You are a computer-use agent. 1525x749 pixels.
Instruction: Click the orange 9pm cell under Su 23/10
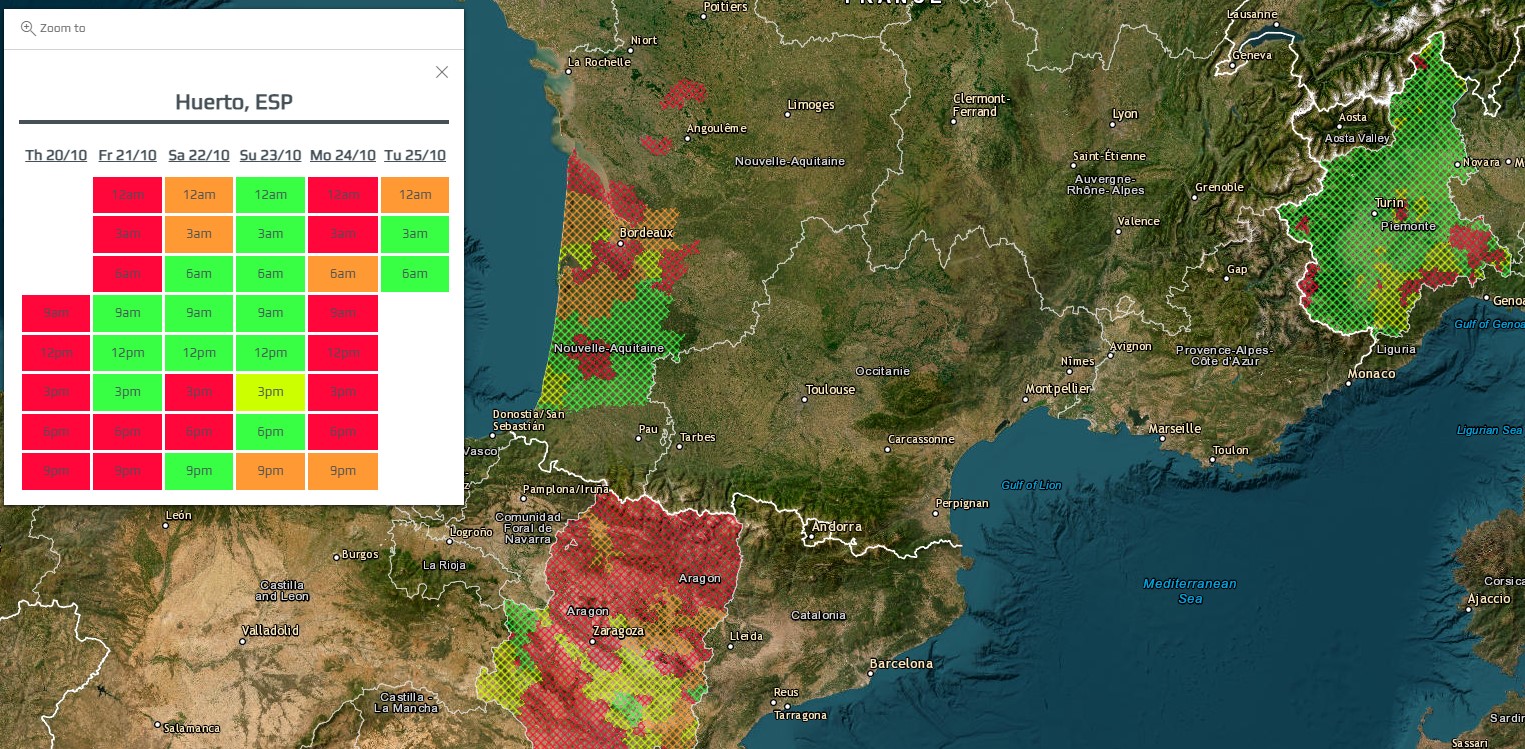tap(270, 471)
